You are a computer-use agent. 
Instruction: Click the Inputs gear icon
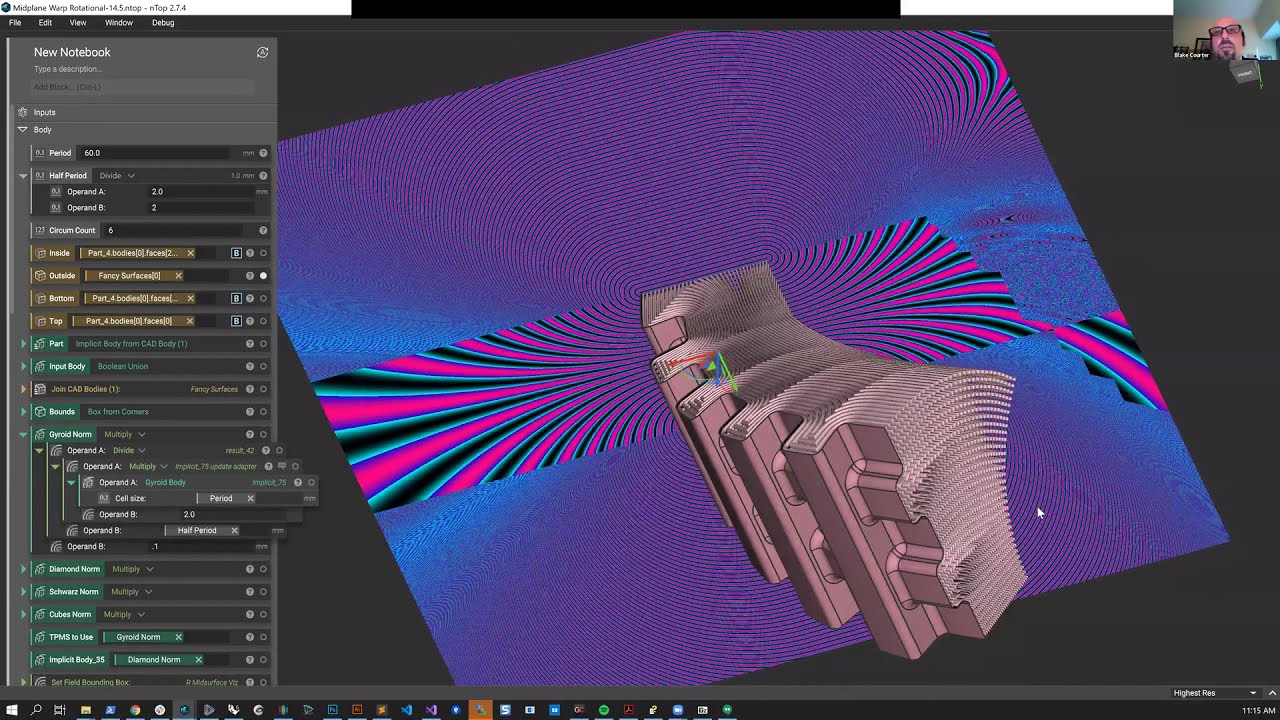pyautogui.click(x=22, y=112)
